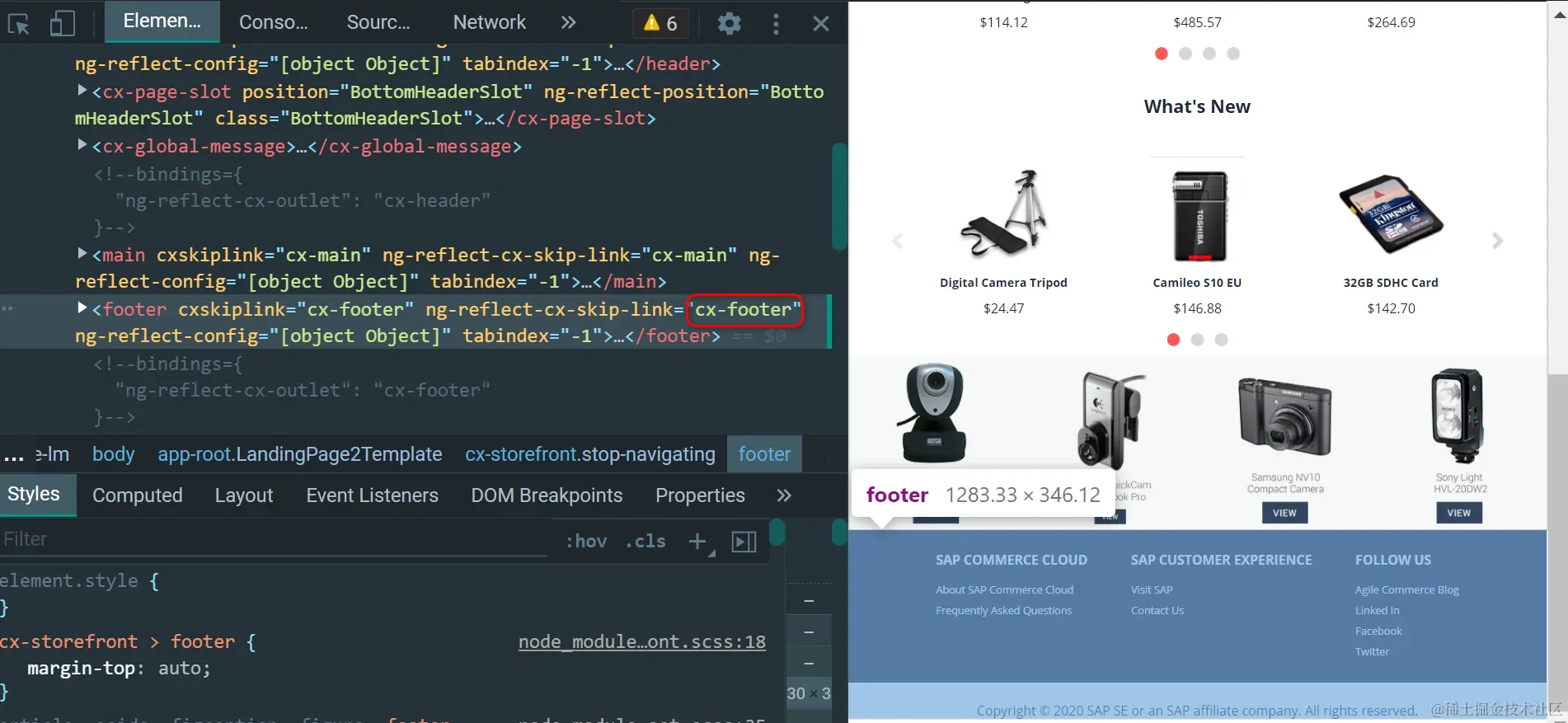Viewport: 1568px width, 723px height.
Task: Click VIEW button under Samsung NV10
Action: click(x=1284, y=513)
